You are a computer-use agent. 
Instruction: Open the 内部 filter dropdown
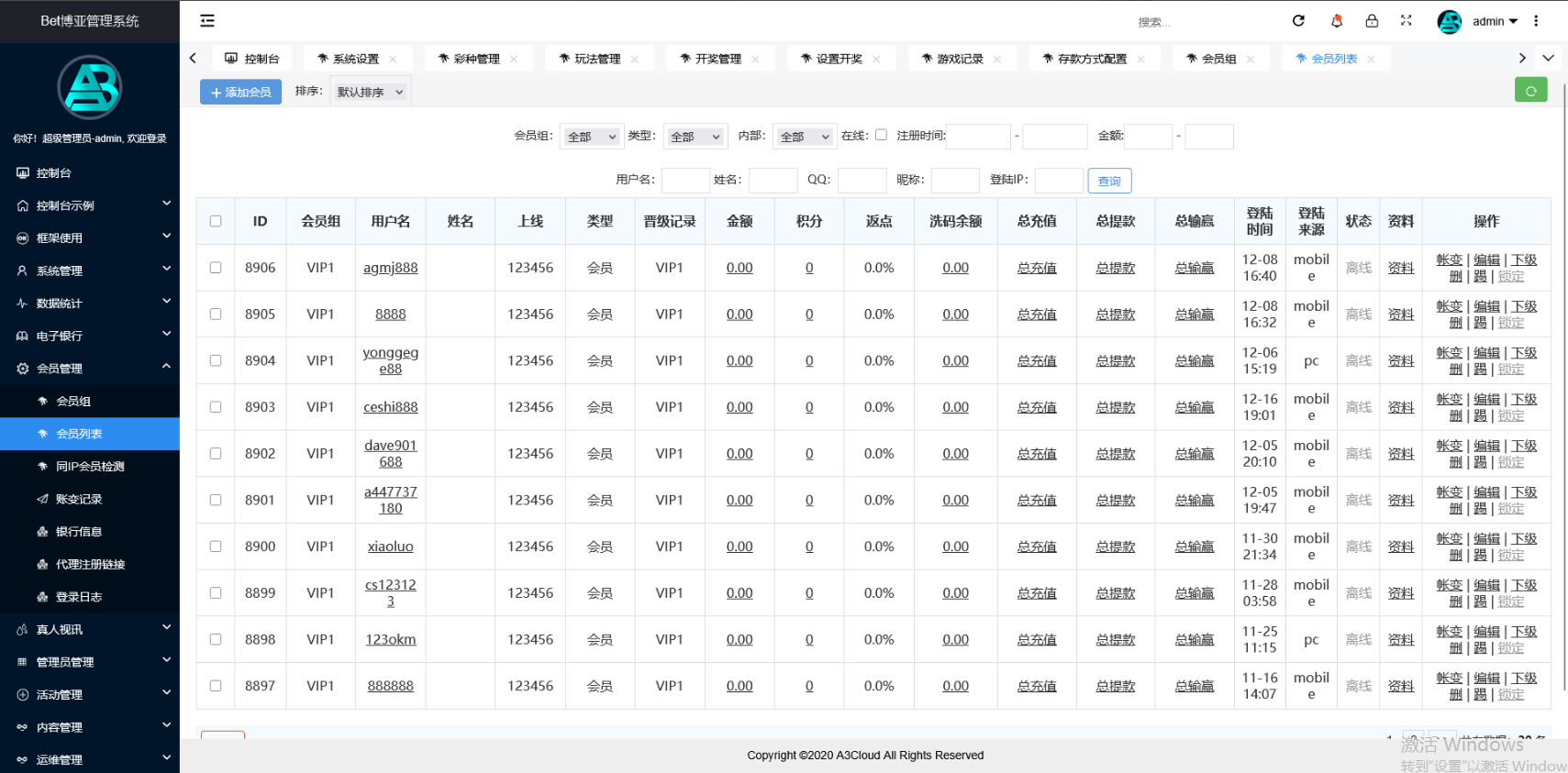coord(805,136)
